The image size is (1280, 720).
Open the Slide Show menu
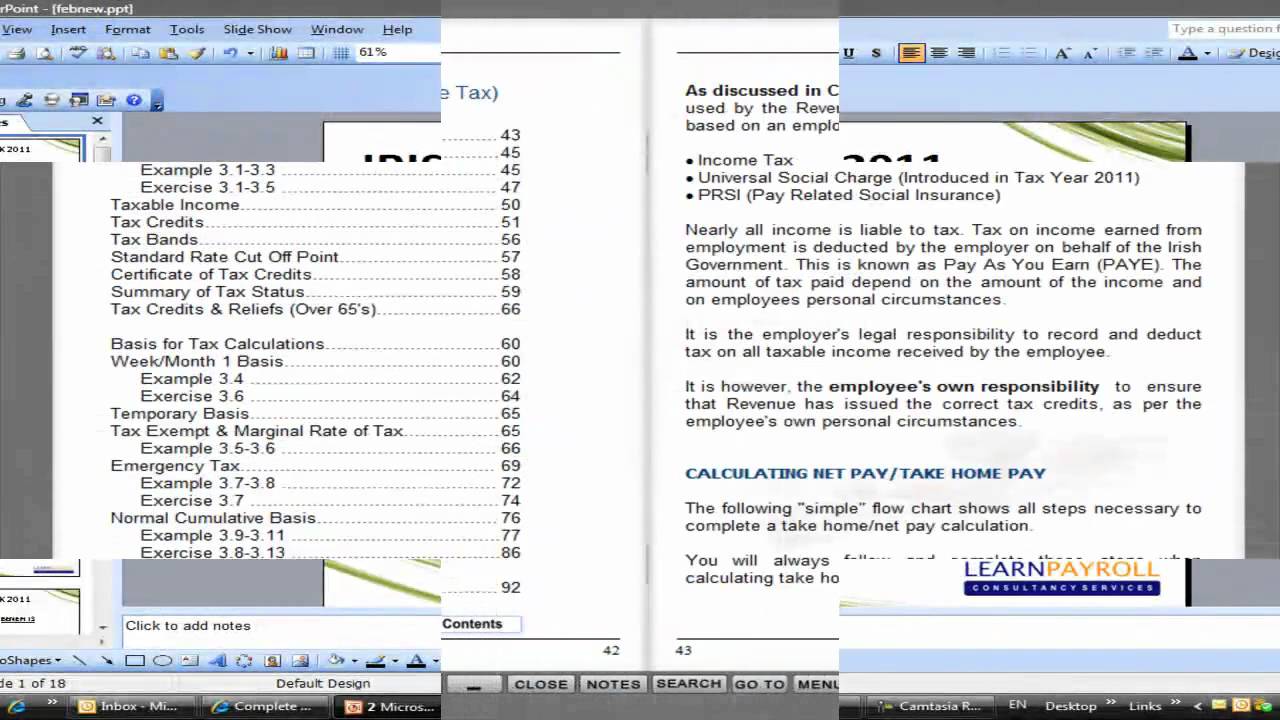point(257,29)
